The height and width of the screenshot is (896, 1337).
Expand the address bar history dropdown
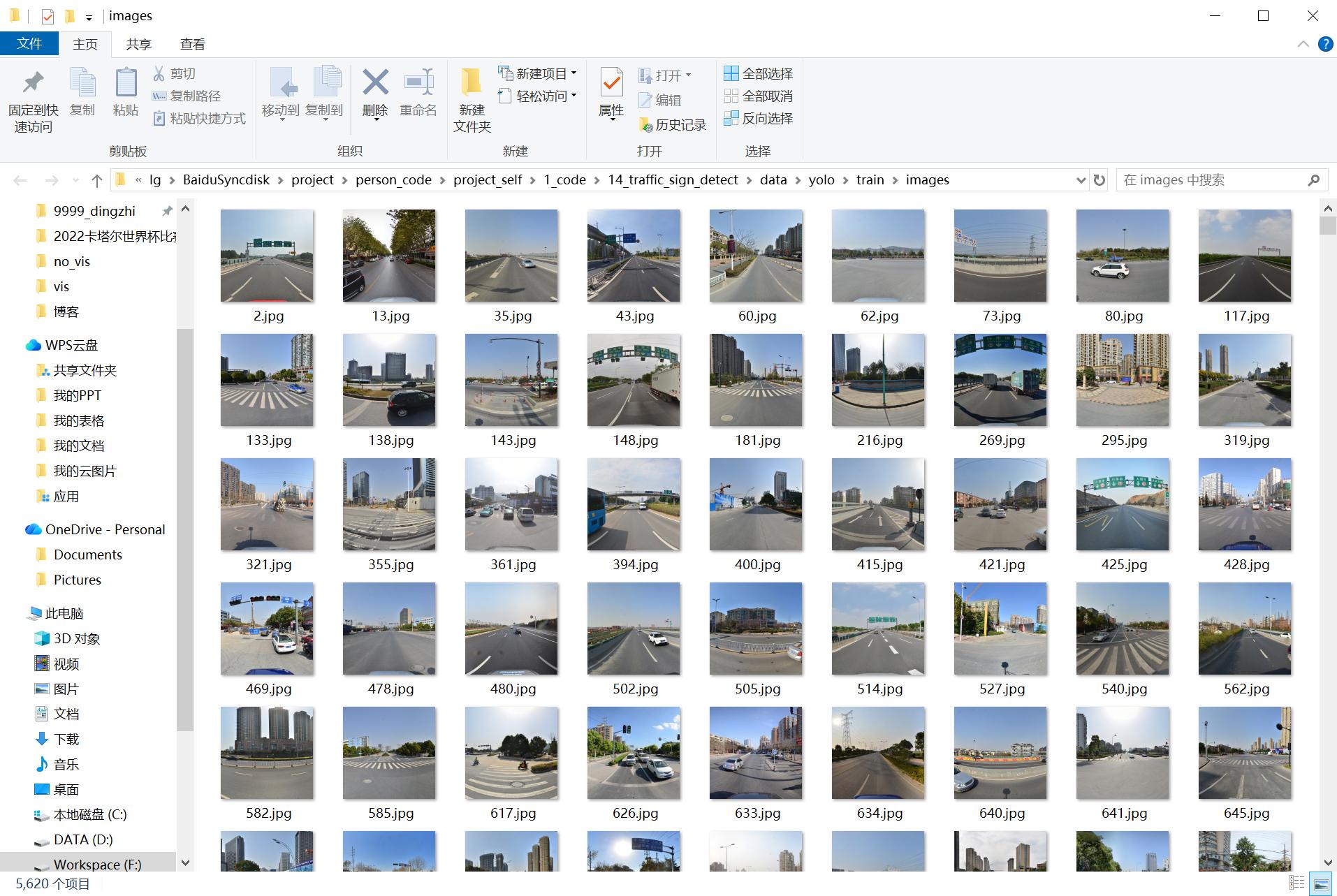click(1081, 180)
